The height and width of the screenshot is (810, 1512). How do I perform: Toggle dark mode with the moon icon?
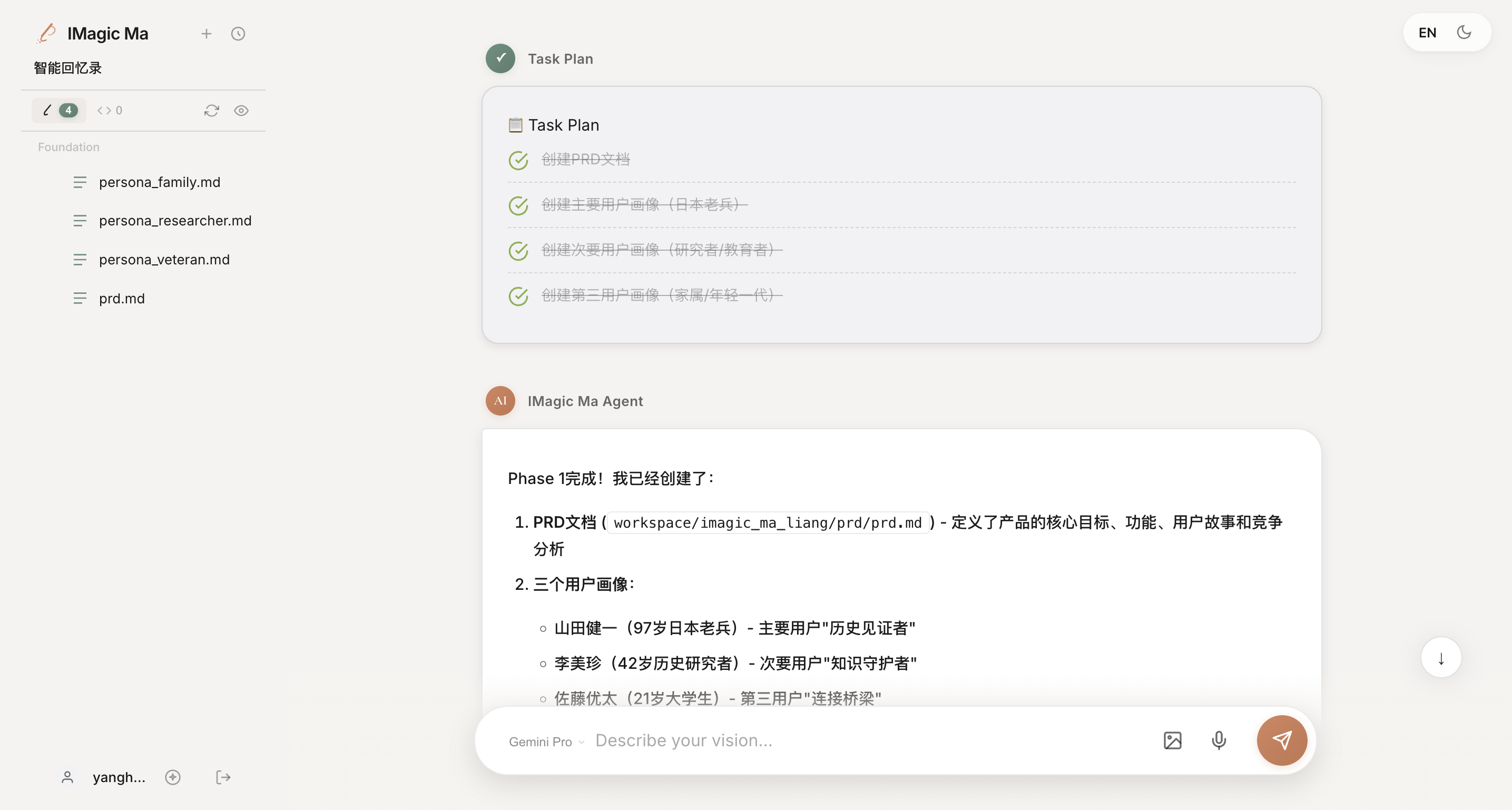tap(1465, 32)
